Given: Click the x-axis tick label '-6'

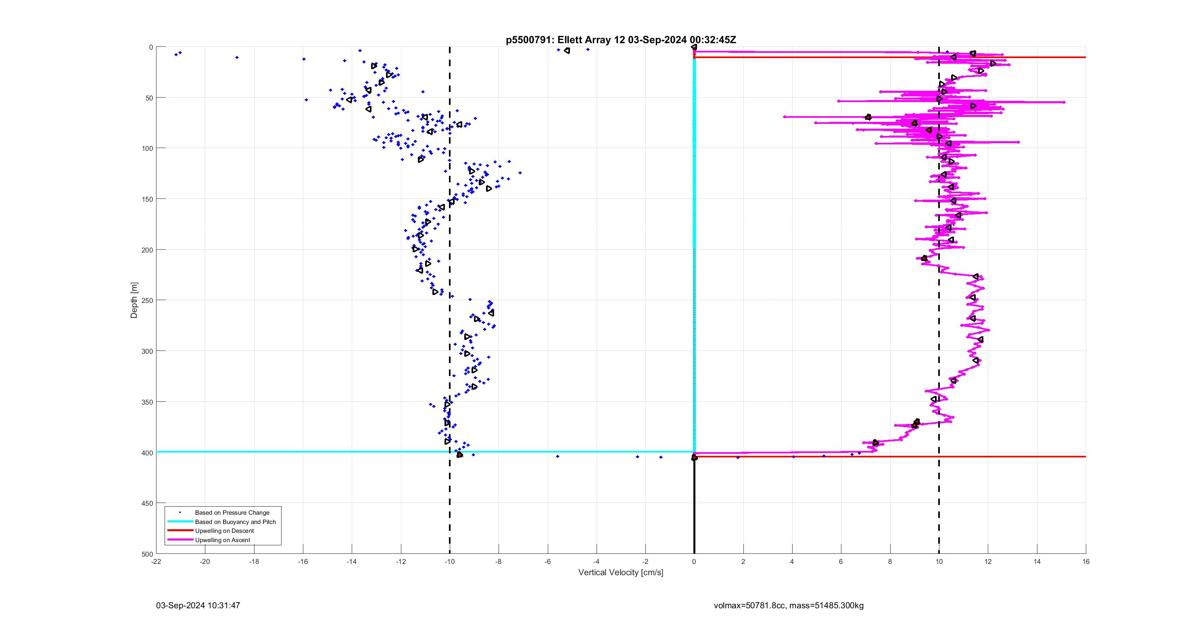Looking at the screenshot, I should [547, 562].
